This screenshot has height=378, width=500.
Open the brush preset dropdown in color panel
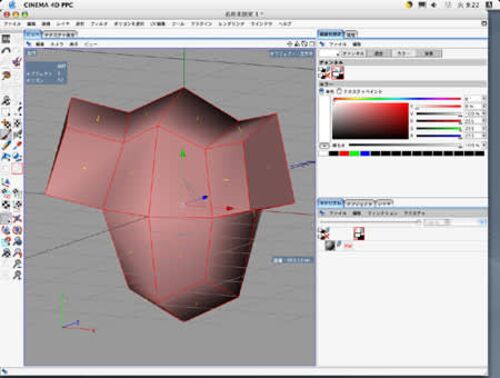click(x=329, y=54)
